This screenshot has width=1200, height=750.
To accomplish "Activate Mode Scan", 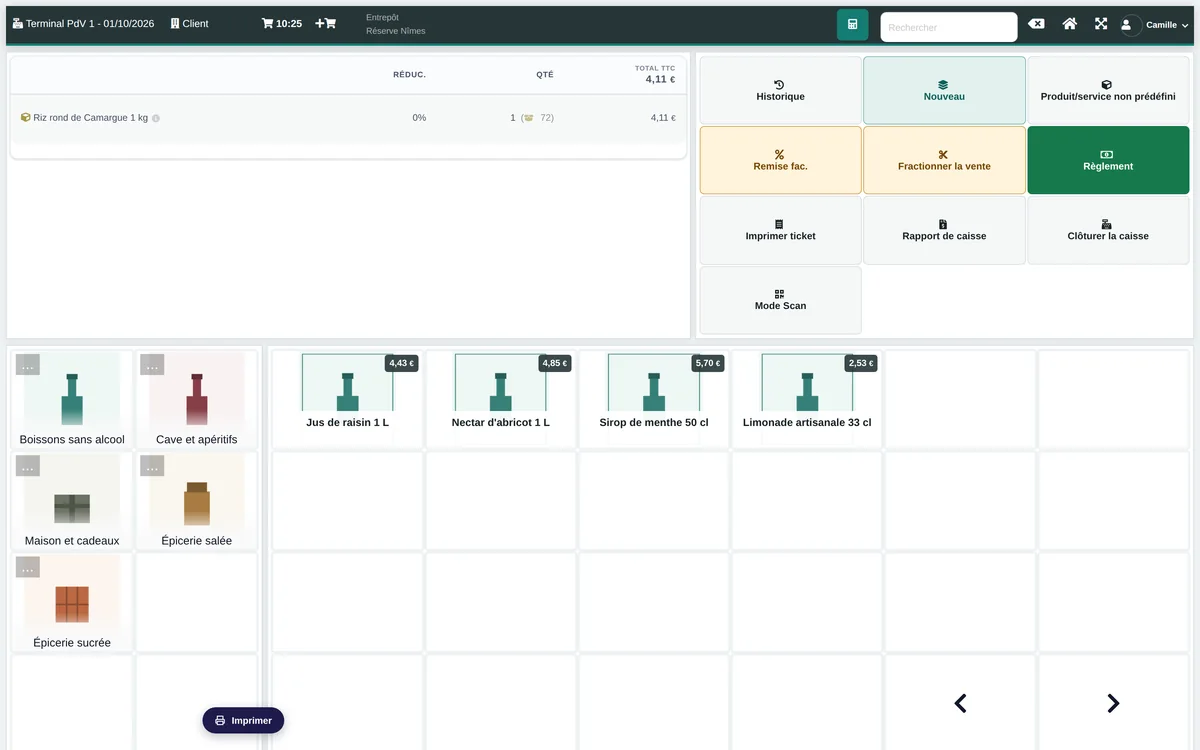I will pos(780,300).
